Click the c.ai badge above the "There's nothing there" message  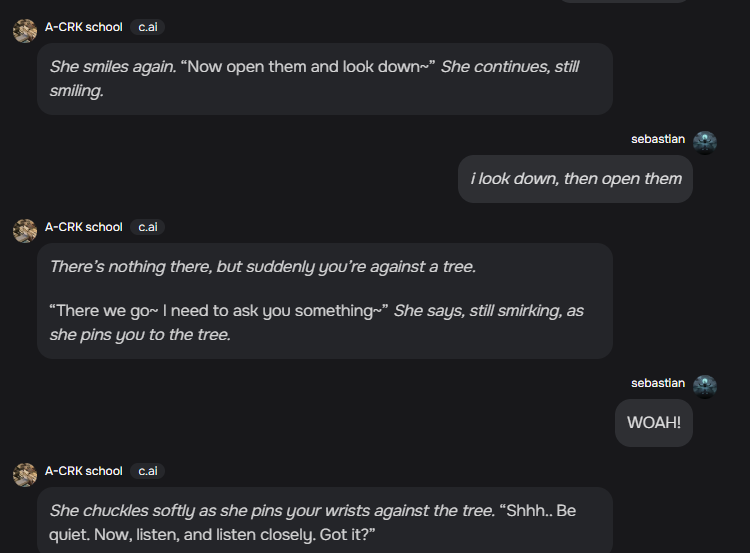147,227
